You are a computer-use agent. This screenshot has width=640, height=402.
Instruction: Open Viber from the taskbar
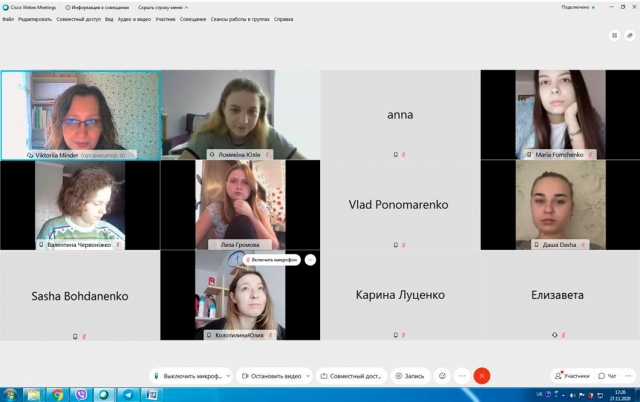pyautogui.click(x=81, y=395)
